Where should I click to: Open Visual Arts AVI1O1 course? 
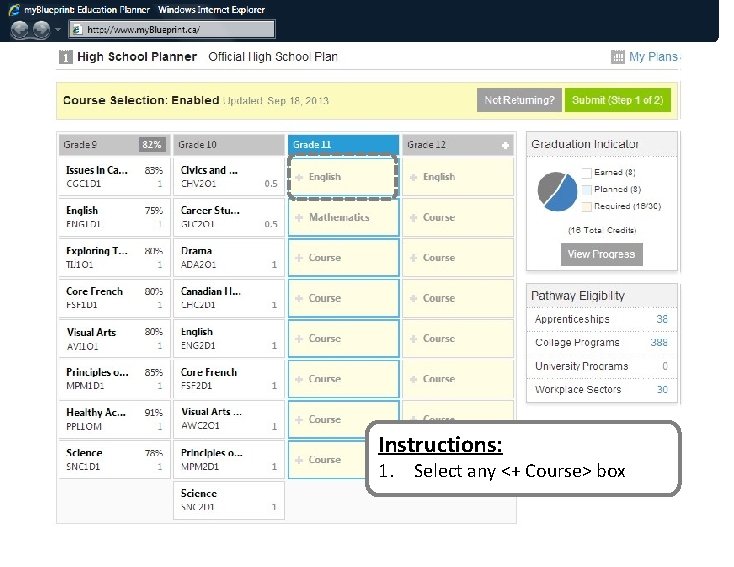point(113,339)
